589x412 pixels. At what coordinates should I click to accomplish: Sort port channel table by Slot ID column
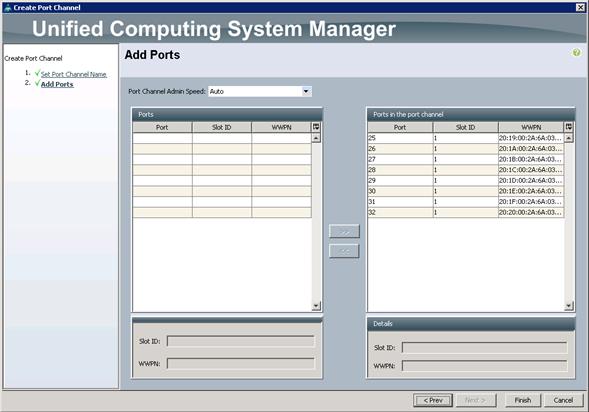(465, 127)
